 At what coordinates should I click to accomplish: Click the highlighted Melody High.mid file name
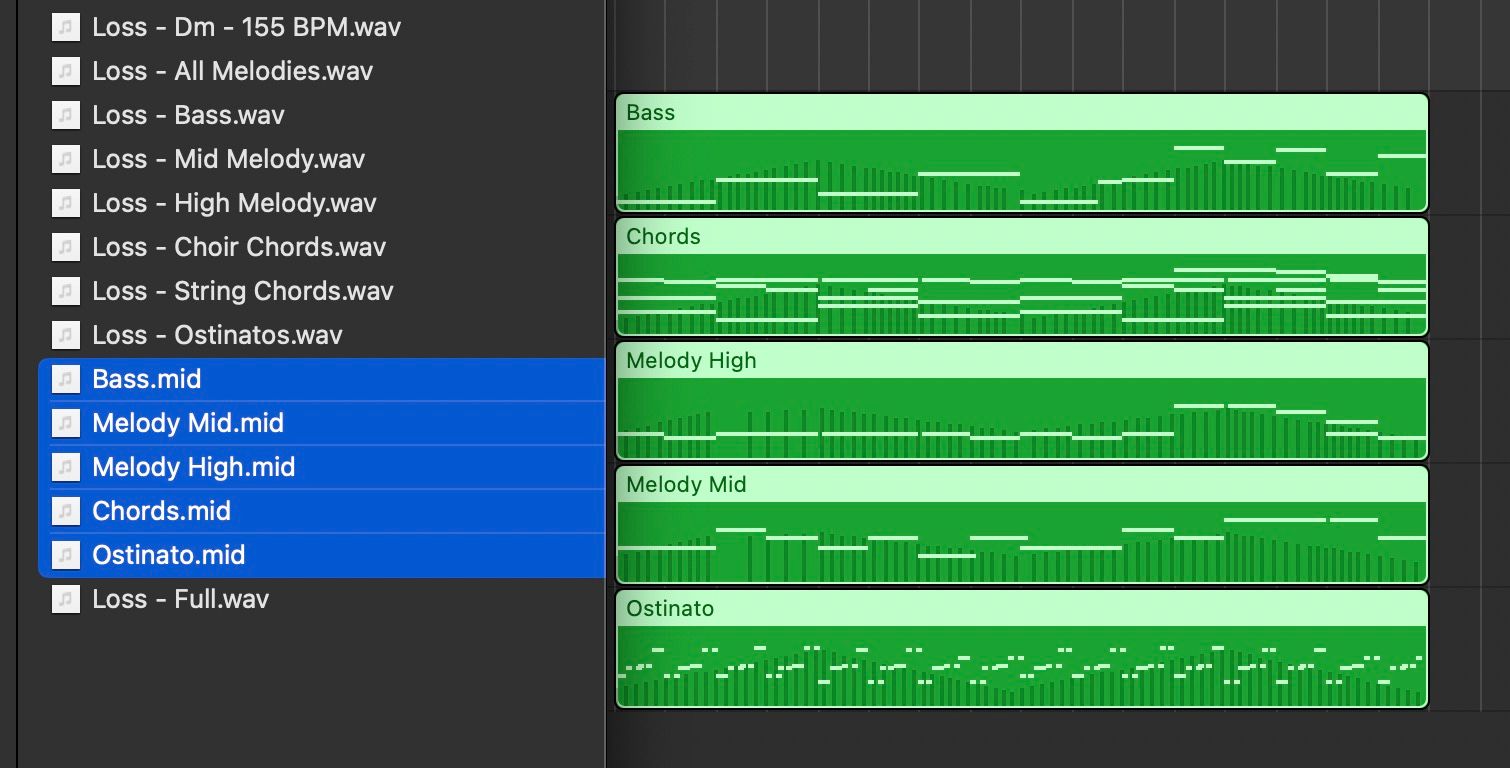[193, 467]
